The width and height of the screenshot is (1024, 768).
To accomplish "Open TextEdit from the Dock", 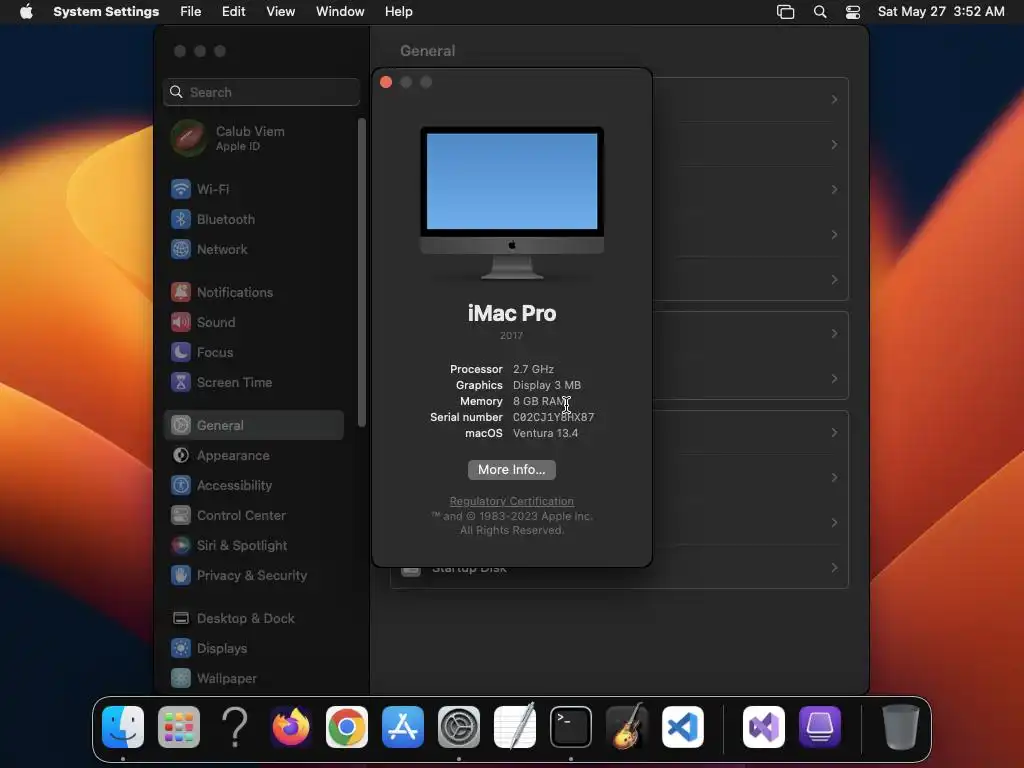I will pos(515,727).
